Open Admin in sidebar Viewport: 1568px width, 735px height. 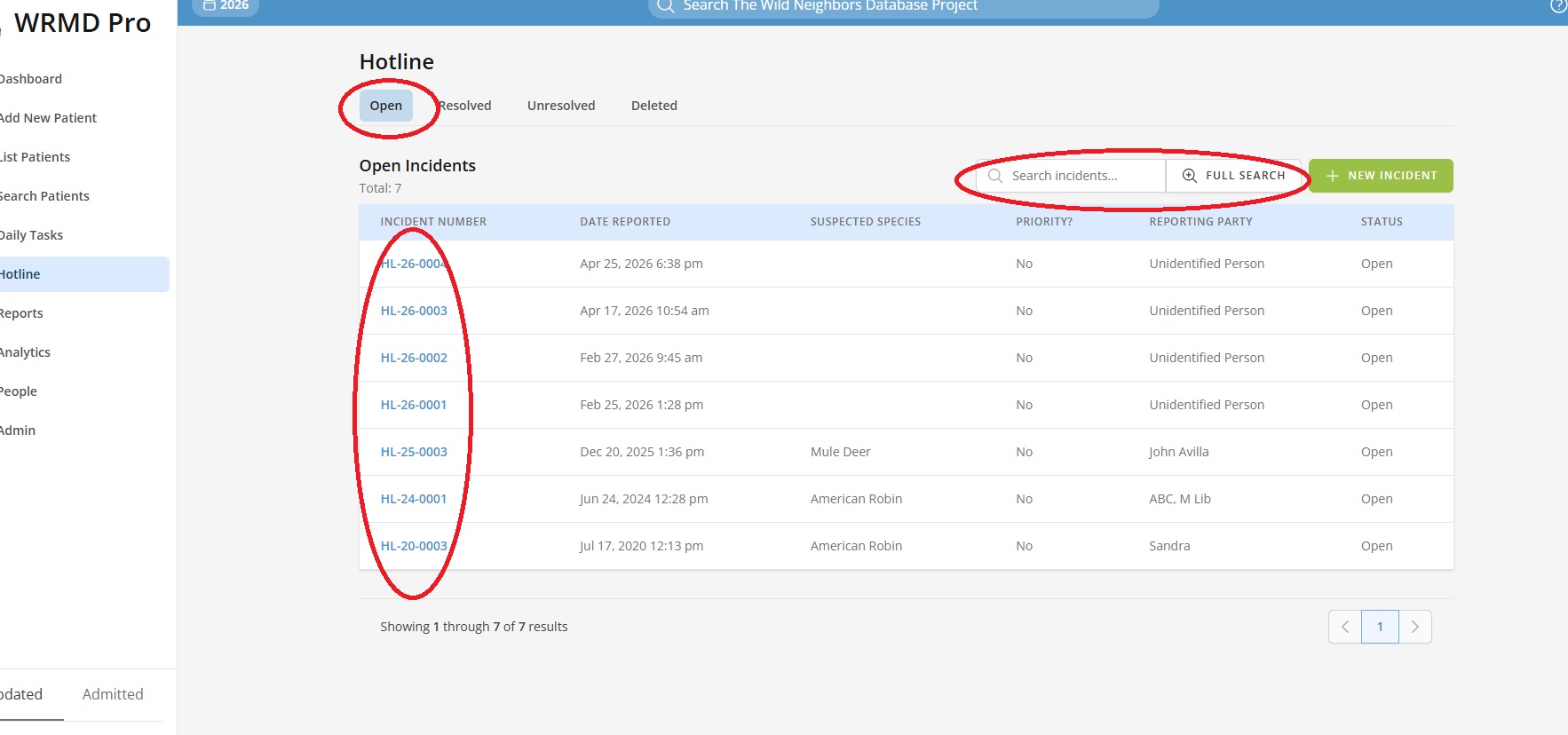point(18,431)
